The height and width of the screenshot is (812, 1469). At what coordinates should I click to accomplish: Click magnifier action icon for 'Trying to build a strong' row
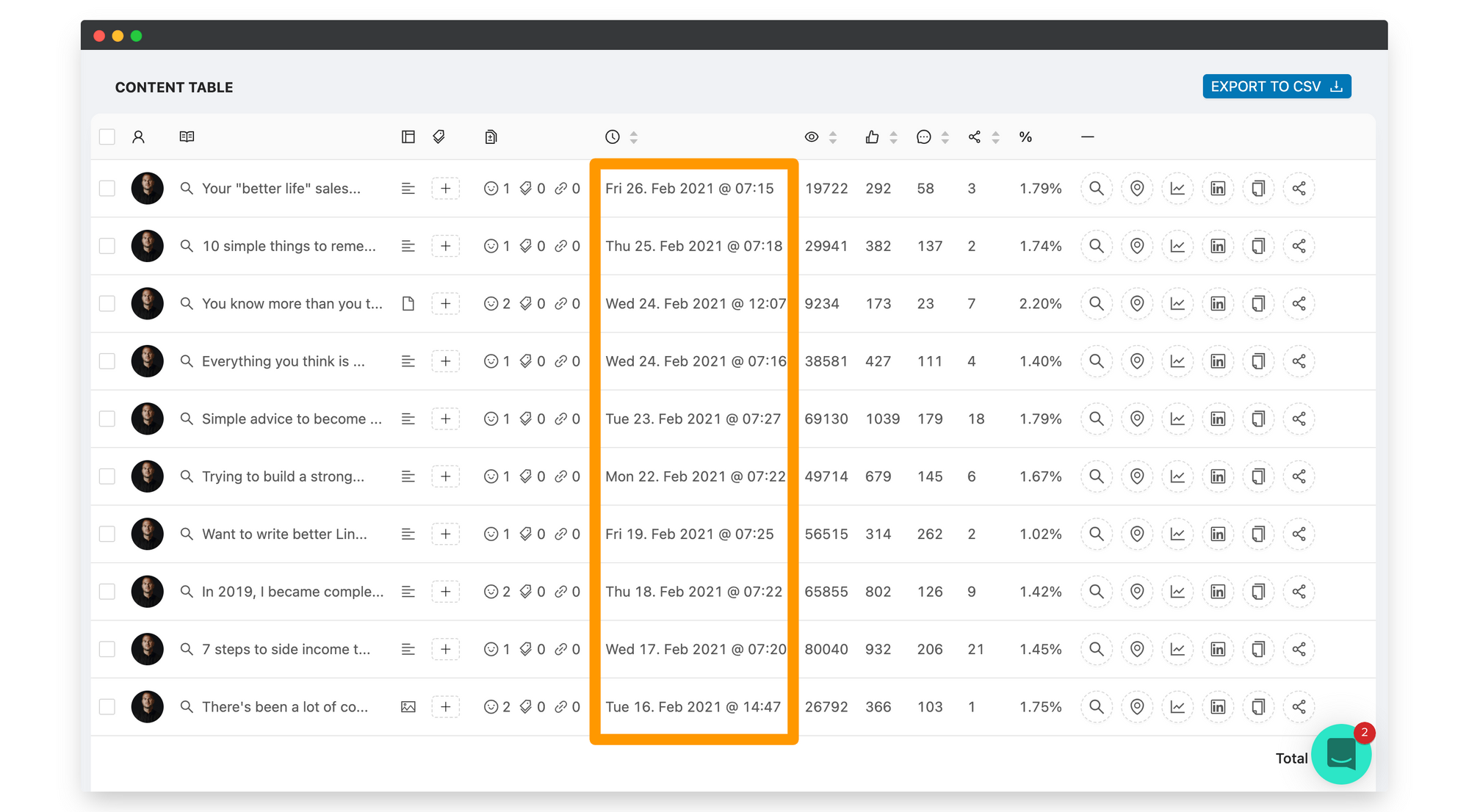coord(1097,476)
